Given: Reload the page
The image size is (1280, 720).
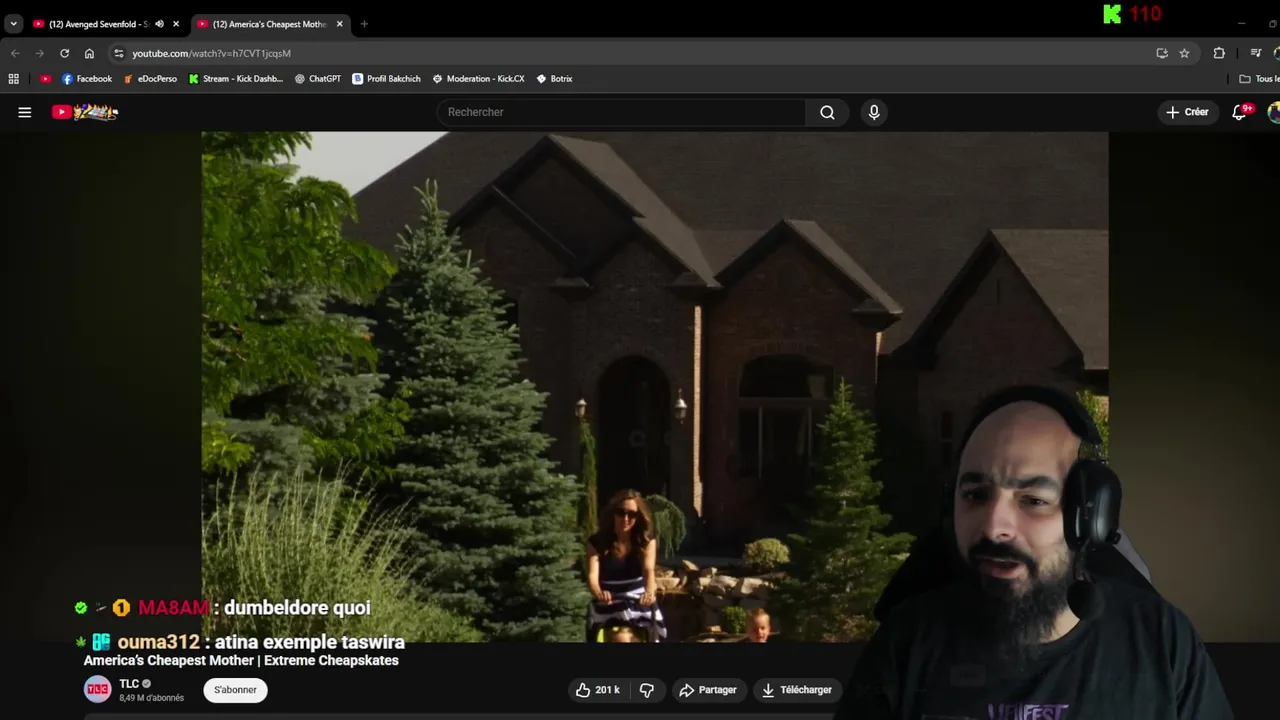Looking at the screenshot, I should pyautogui.click(x=64, y=53).
